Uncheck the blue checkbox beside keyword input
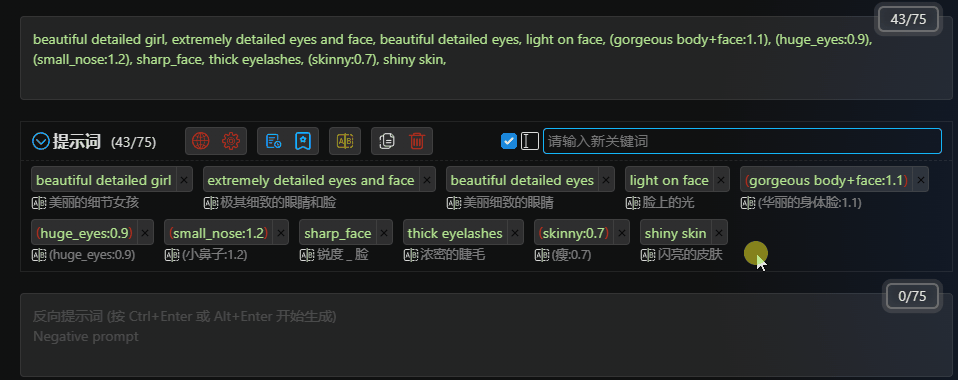 (509, 141)
